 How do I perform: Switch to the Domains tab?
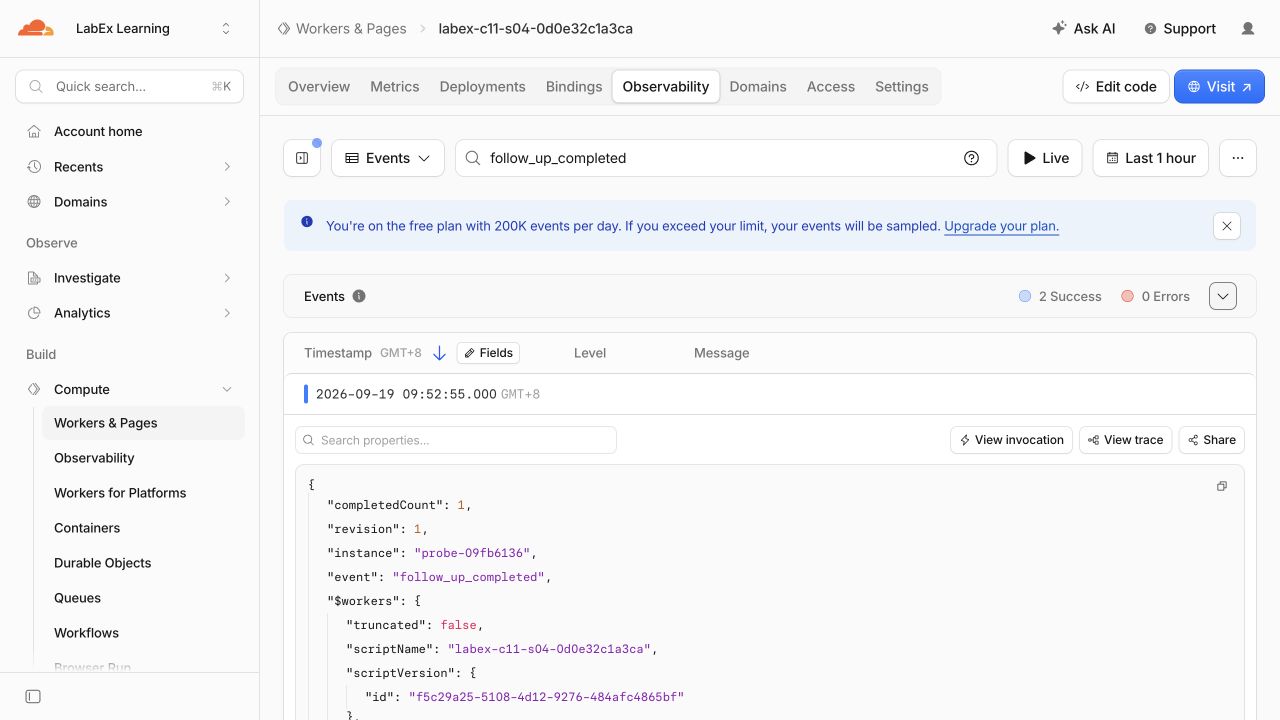click(758, 87)
